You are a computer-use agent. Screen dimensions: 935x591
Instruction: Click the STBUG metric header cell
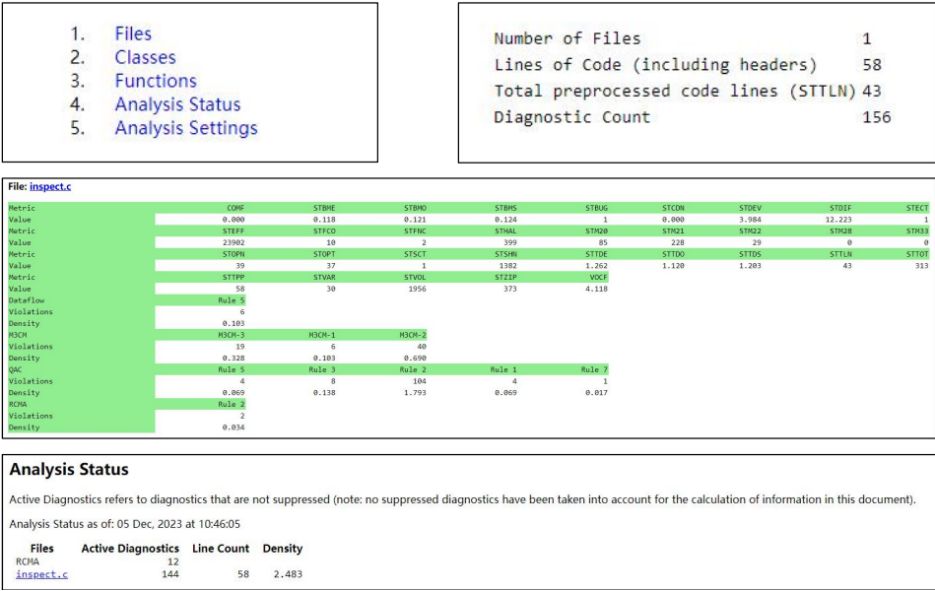(x=597, y=208)
